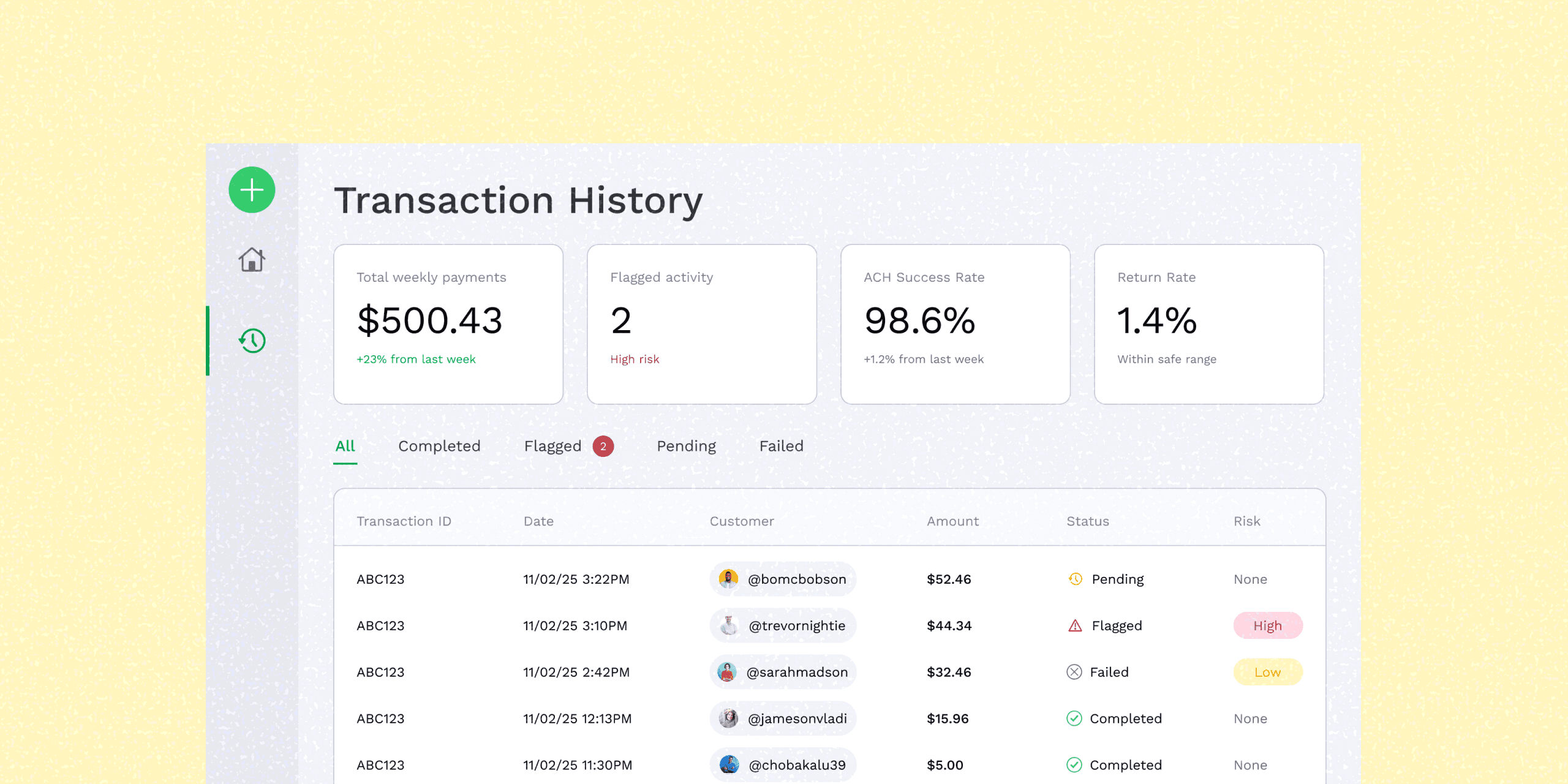Select the transaction history clock icon
The image size is (1568, 784).
252,341
